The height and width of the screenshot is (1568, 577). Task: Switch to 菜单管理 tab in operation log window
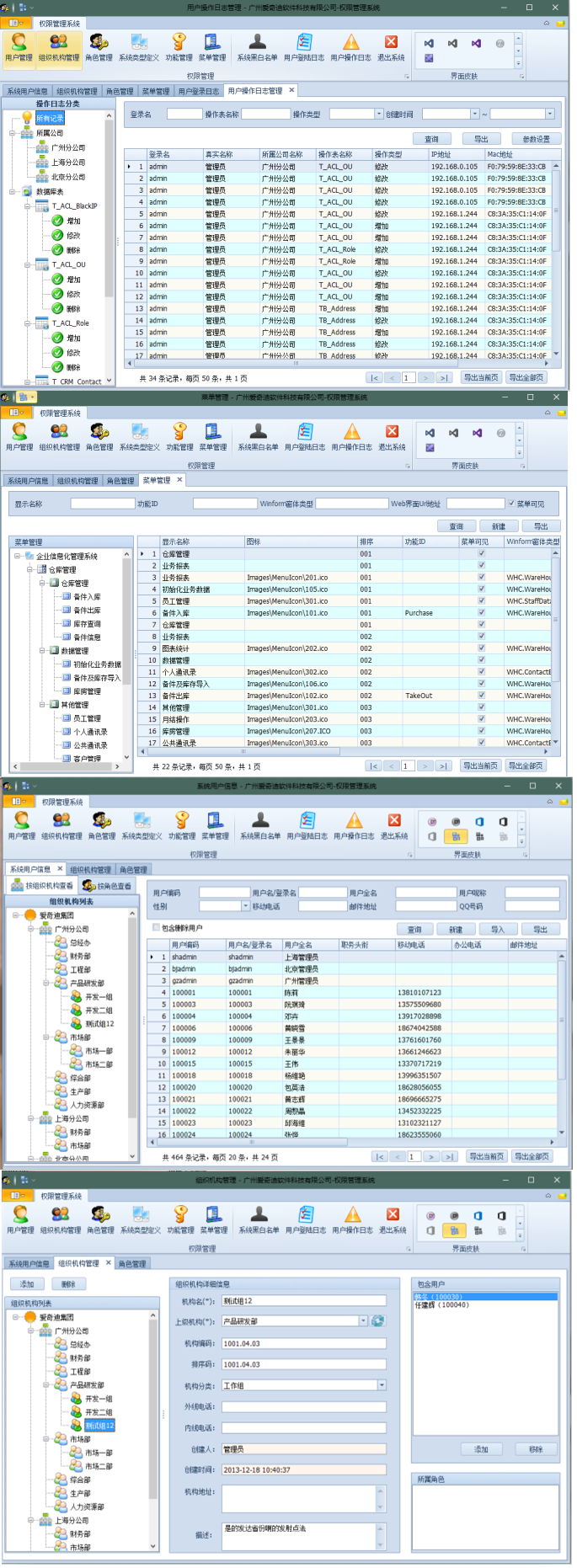[155, 91]
